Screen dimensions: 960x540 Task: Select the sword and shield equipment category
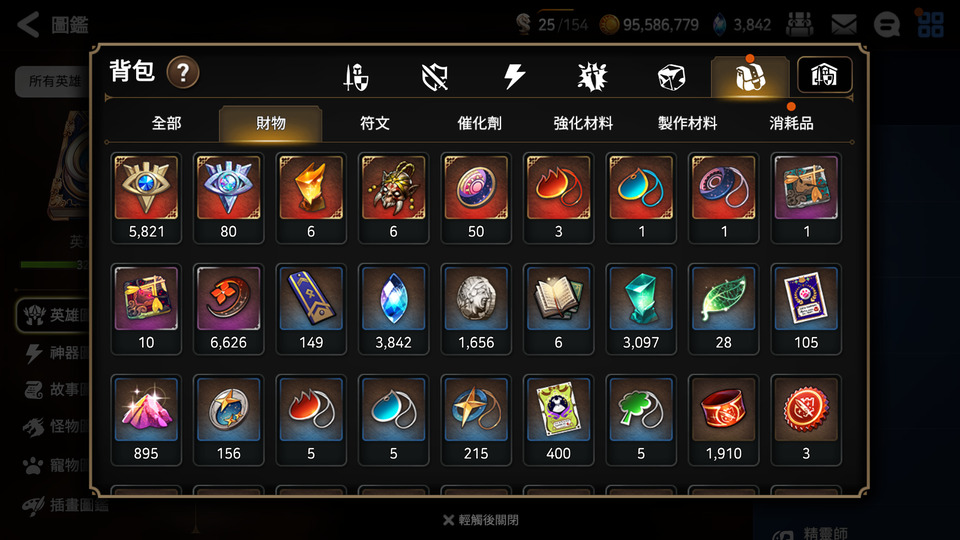click(356, 77)
